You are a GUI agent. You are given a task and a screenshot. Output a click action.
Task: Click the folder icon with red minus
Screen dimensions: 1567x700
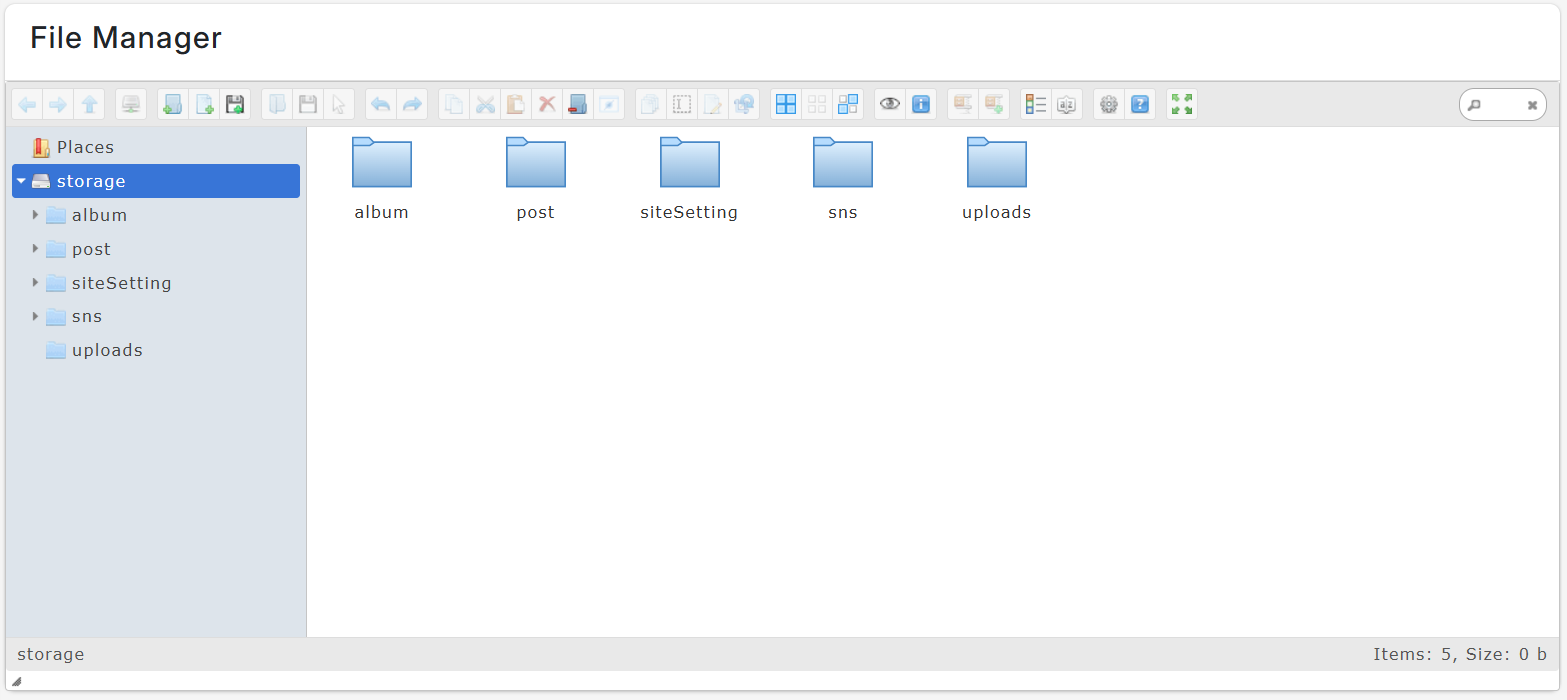[578, 104]
